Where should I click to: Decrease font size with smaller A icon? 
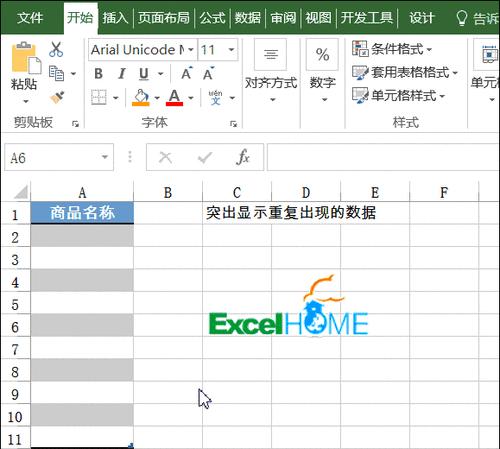(x=209, y=74)
